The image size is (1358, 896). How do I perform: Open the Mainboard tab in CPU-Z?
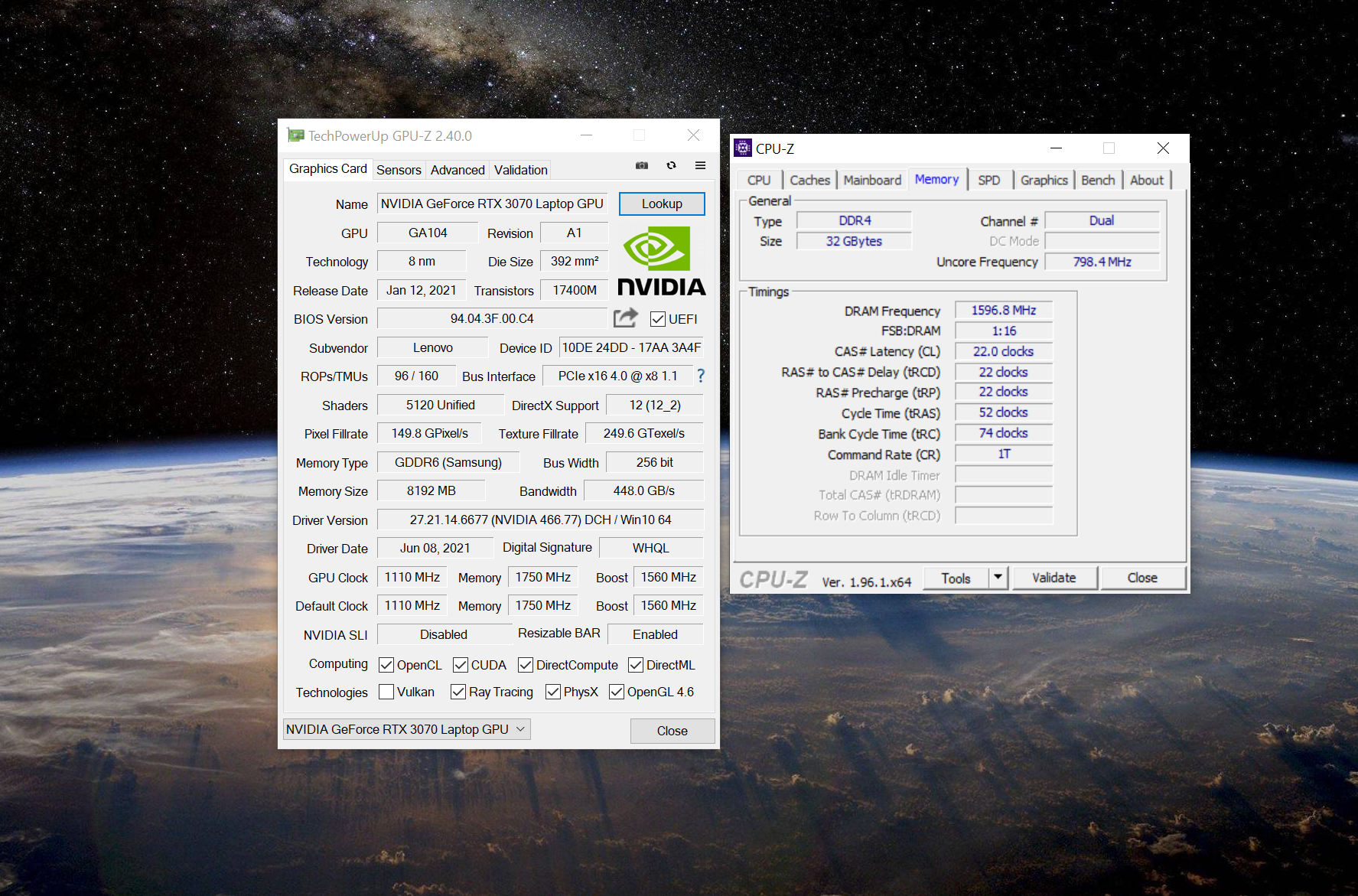click(x=872, y=180)
